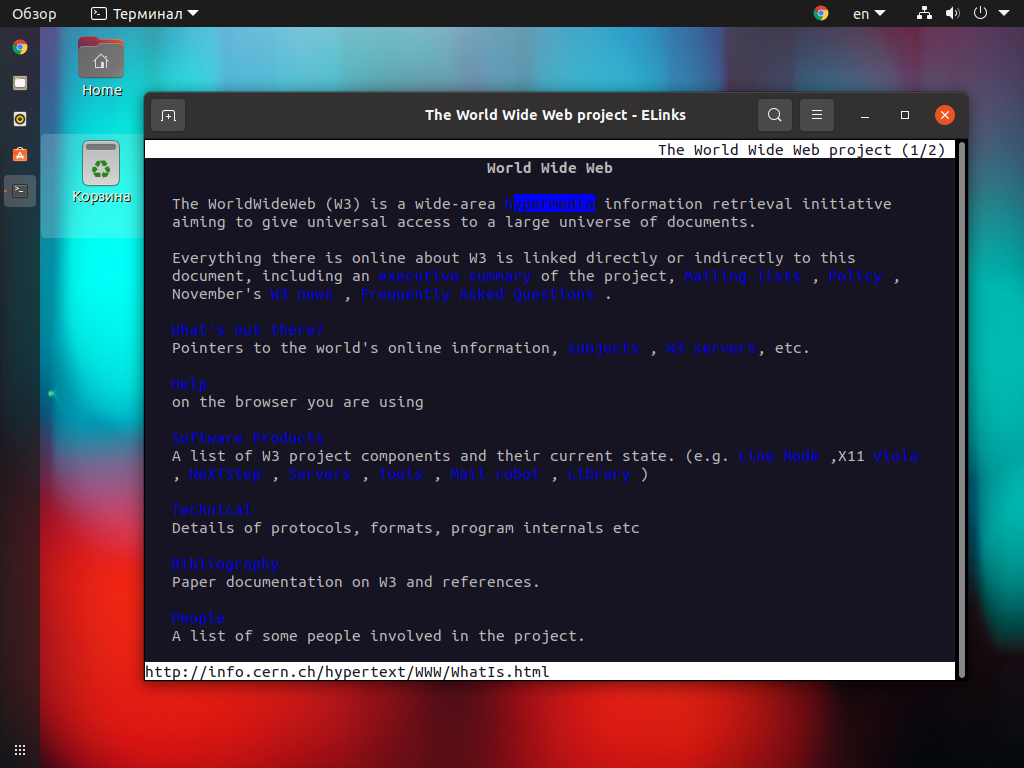Viewport: 1024px width, 768px height.
Task: Open the Policy link
Action: (x=856, y=276)
